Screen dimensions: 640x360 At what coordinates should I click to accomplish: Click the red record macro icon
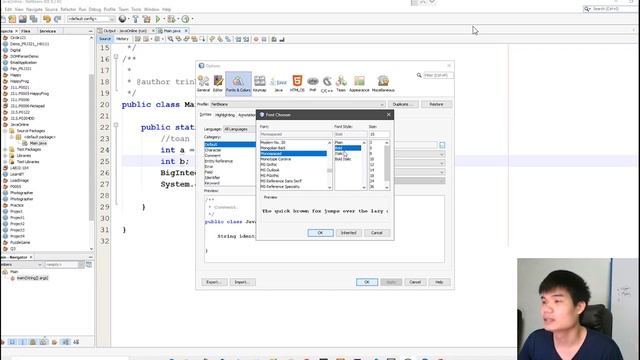[256, 39]
